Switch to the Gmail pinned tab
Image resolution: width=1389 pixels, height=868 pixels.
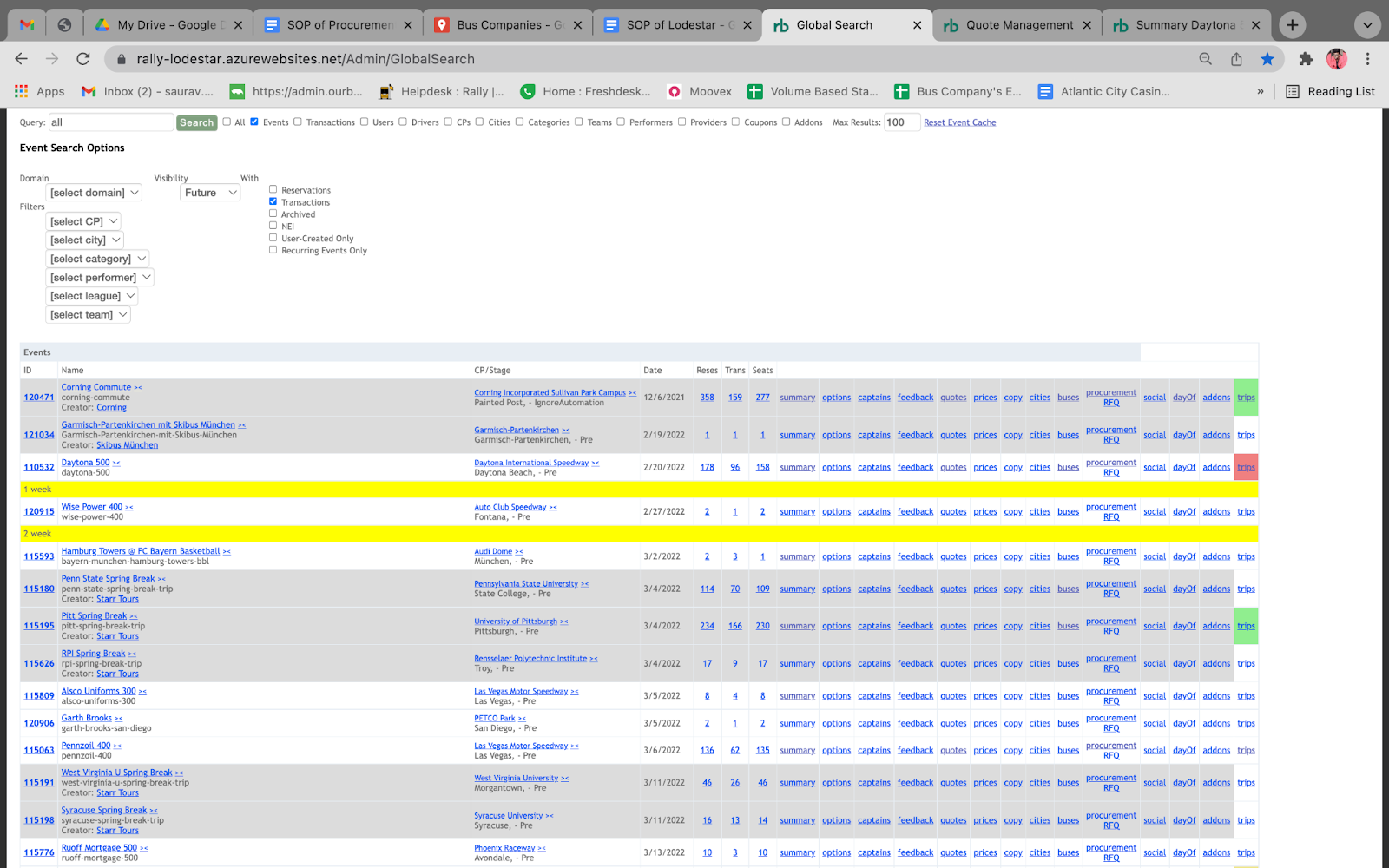click(27, 25)
